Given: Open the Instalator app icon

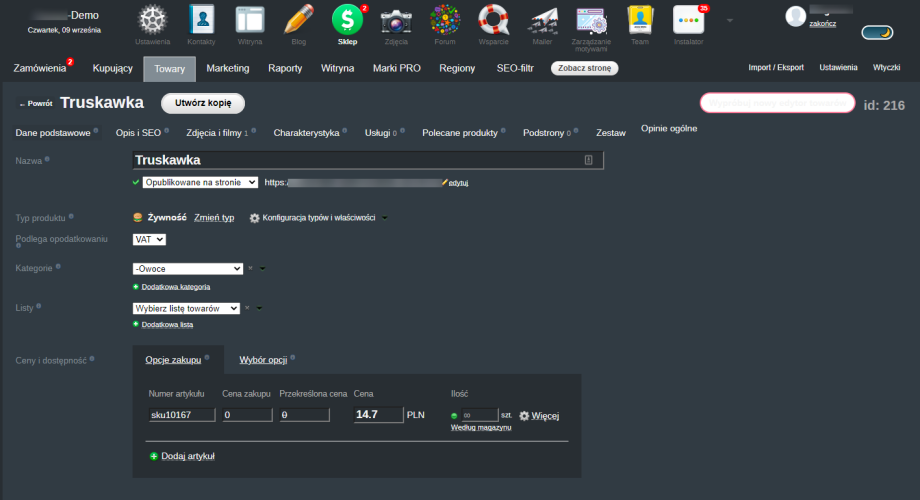Looking at the screenshot, I should [688, 21].
